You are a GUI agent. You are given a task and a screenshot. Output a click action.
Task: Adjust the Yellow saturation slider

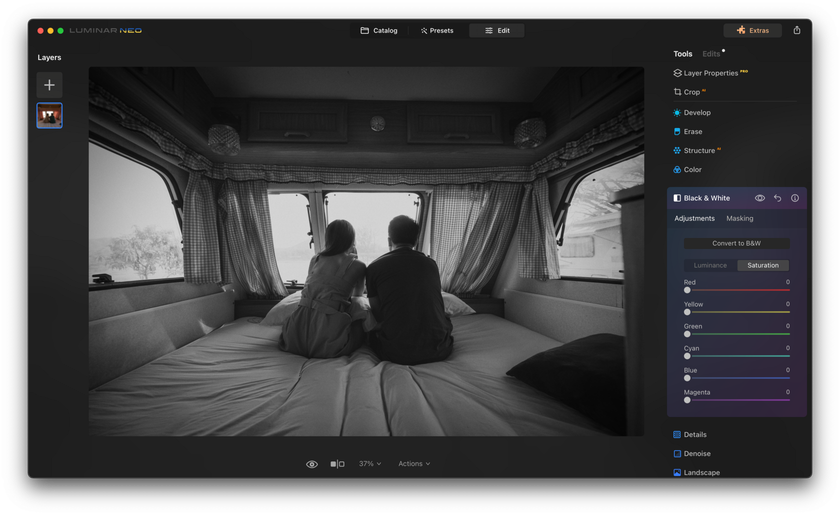738,312
